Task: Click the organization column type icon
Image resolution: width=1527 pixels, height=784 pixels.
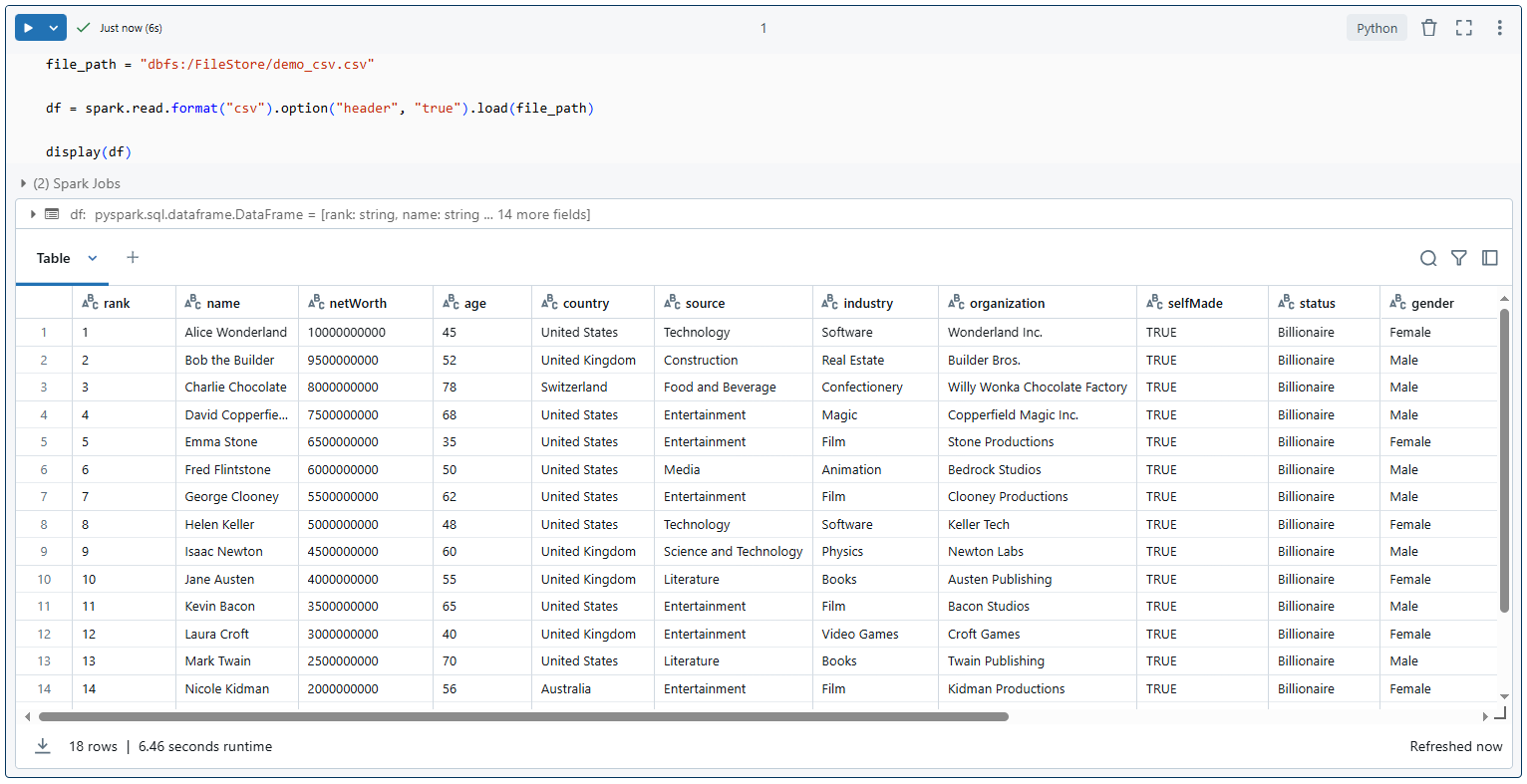Action: pos(956,302)
